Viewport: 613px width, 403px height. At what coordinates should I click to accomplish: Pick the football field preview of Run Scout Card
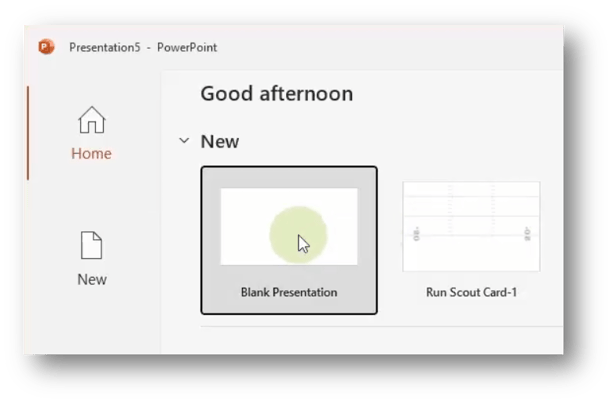tap(471, 226)
